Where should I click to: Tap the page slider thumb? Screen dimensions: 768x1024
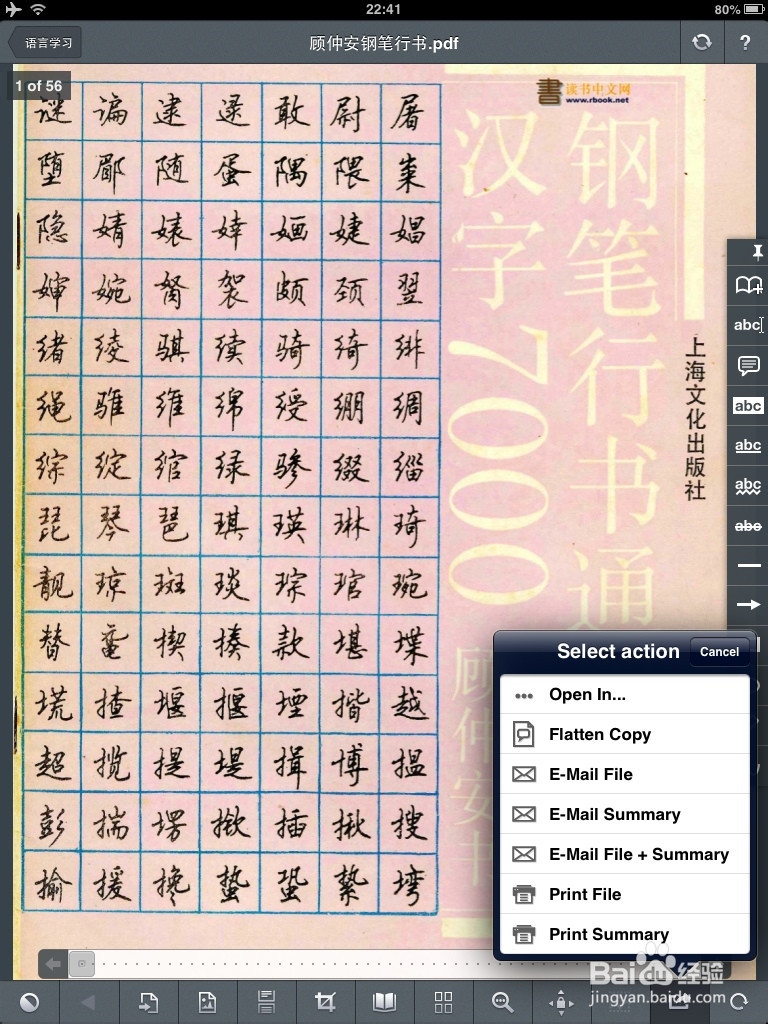82,963
